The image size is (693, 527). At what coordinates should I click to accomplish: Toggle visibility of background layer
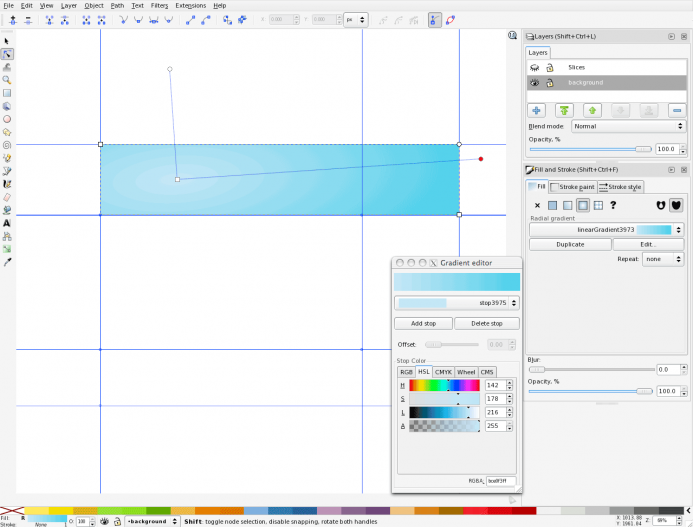pos(535,83)
